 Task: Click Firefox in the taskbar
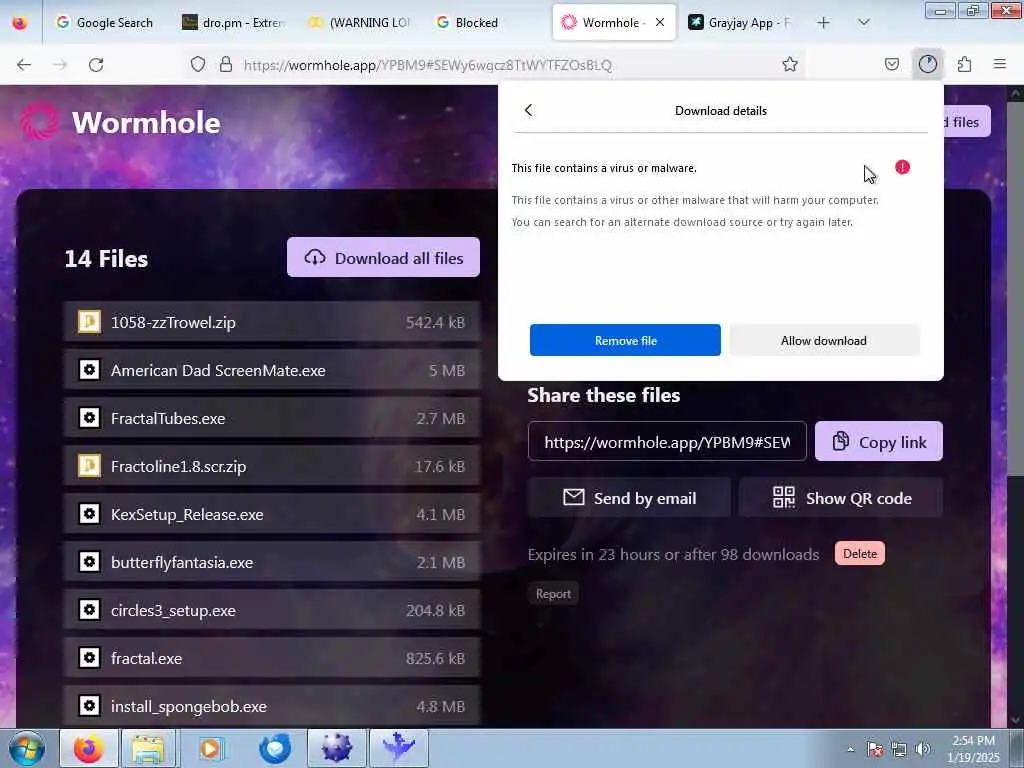click(x=88, y=748)
